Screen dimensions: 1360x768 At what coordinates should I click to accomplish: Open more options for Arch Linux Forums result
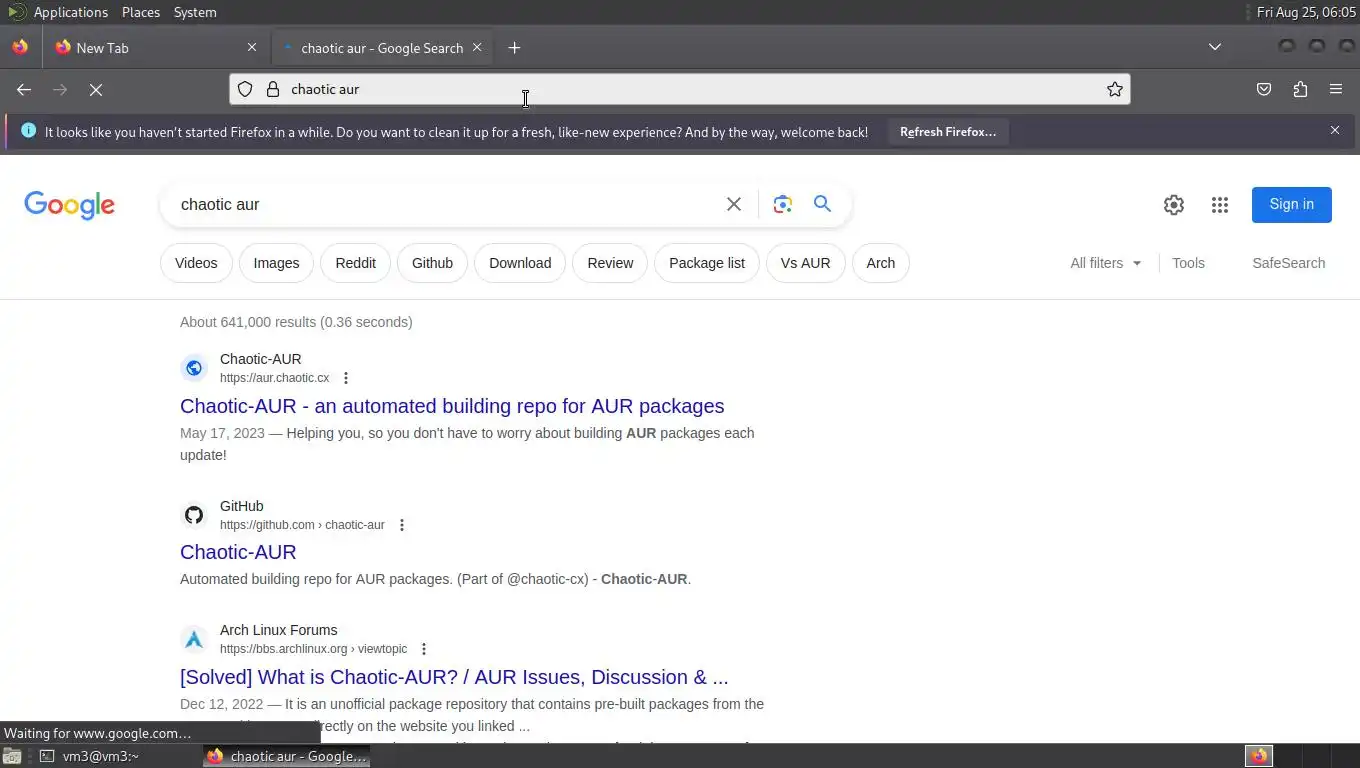pyautogui.click(x=424, y=649)
